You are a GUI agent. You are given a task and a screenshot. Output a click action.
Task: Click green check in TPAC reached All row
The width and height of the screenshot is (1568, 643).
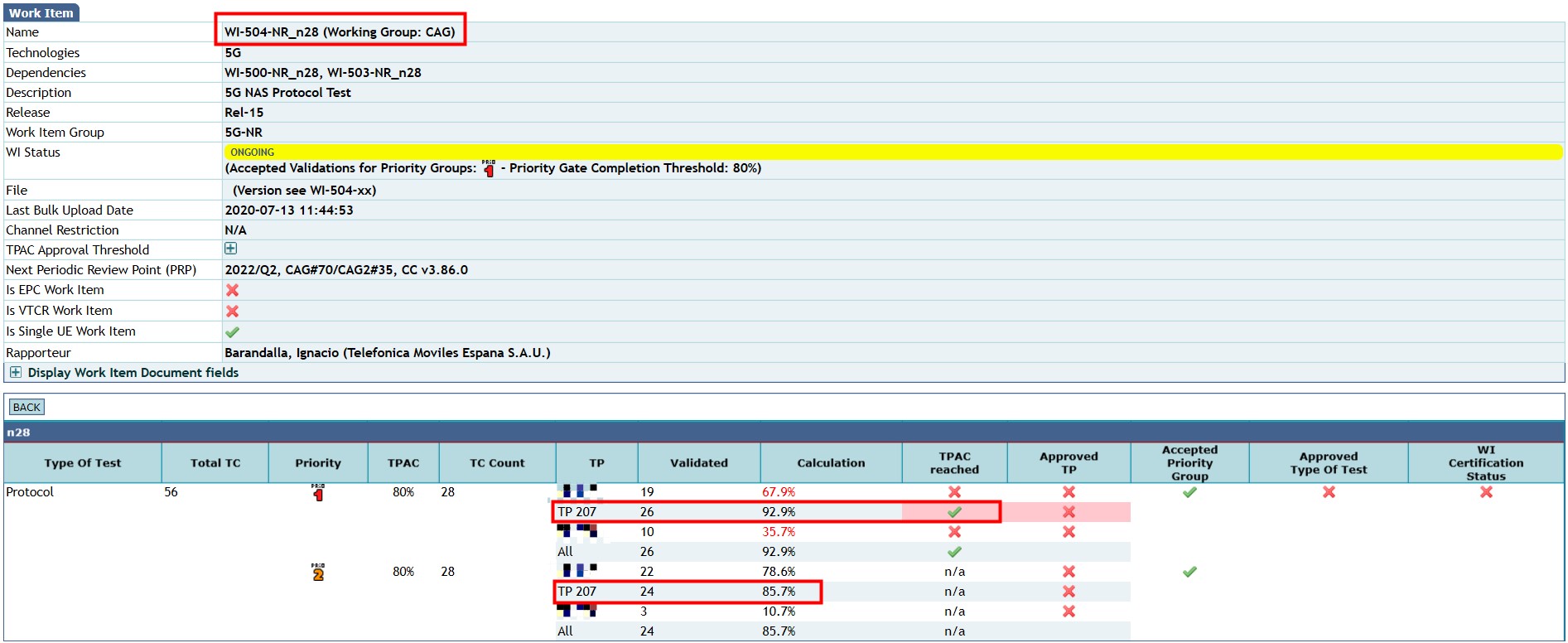(954, 552)
